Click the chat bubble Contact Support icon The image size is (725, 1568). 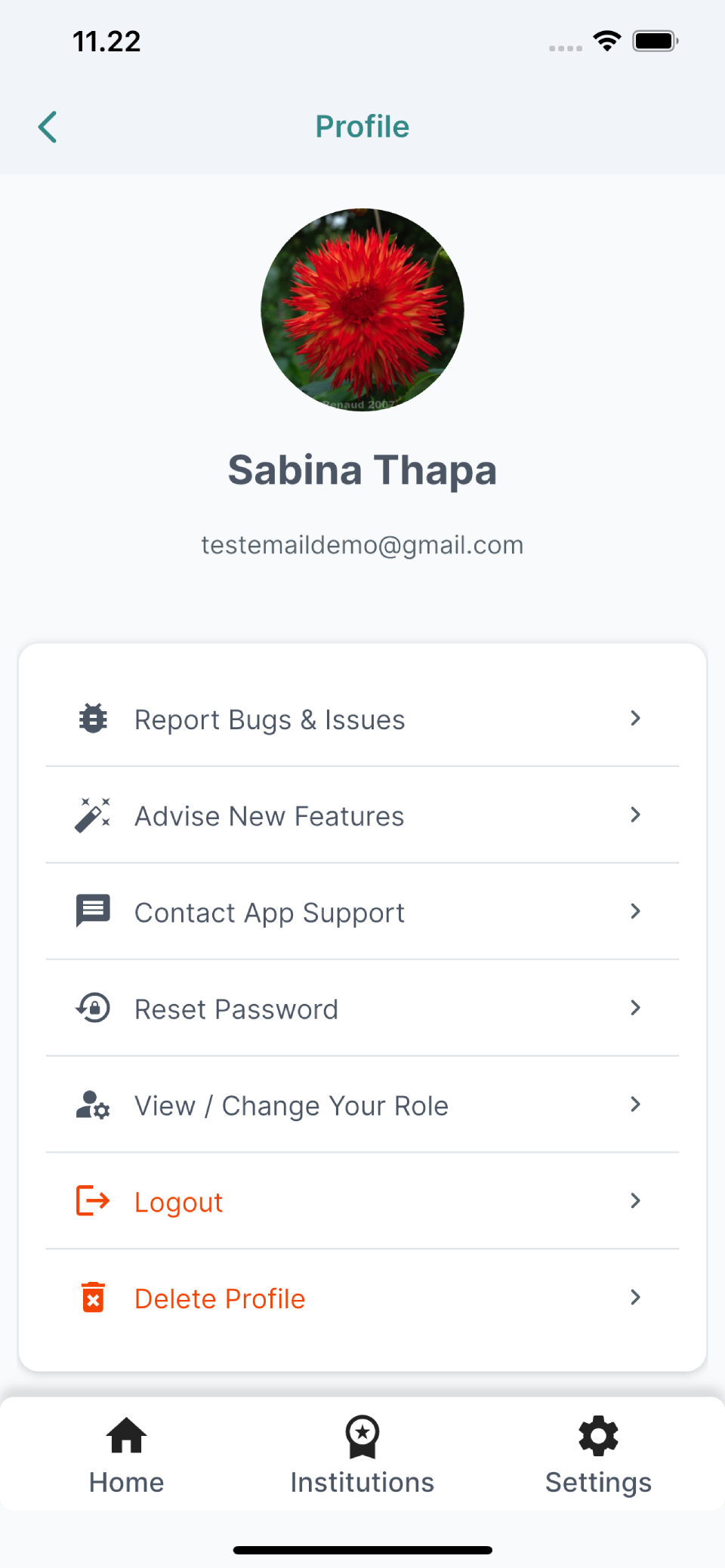click(x=93, y=911)
